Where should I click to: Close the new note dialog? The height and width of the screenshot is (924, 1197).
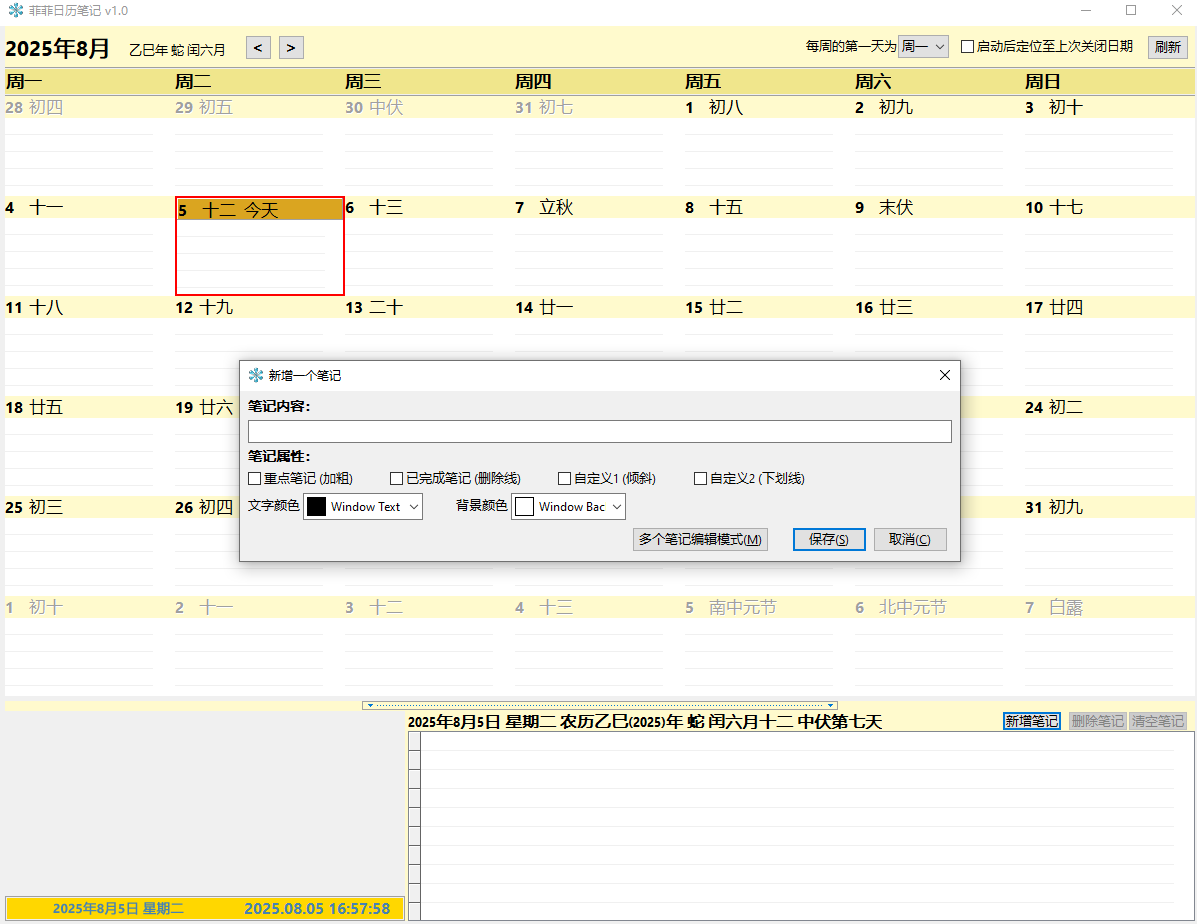coord(944,375)
